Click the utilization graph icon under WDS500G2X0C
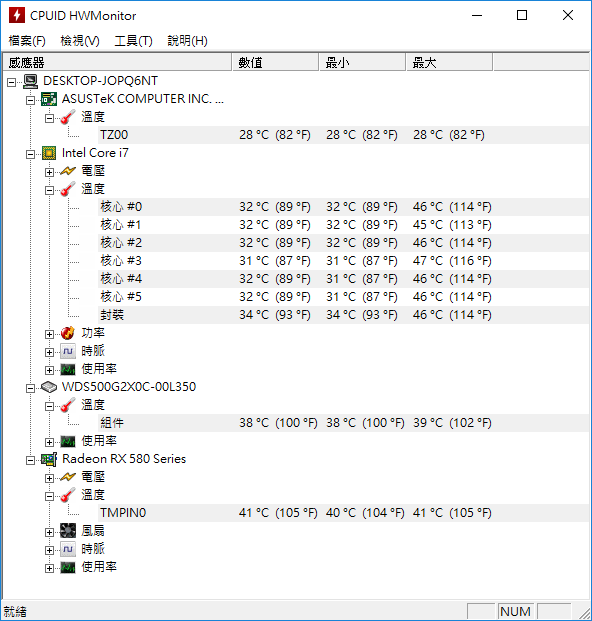Viewport: 592px width, 621px height. [x=68, y=441]
